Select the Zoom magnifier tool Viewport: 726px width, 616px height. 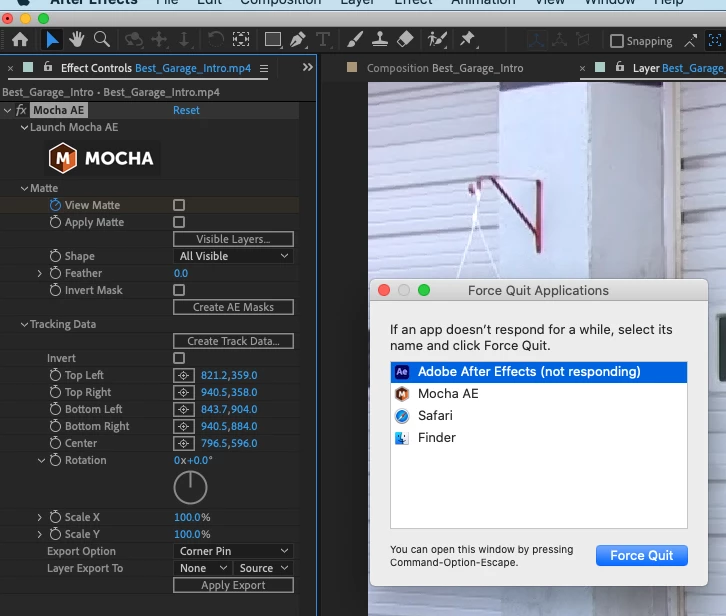coord(102,40)
